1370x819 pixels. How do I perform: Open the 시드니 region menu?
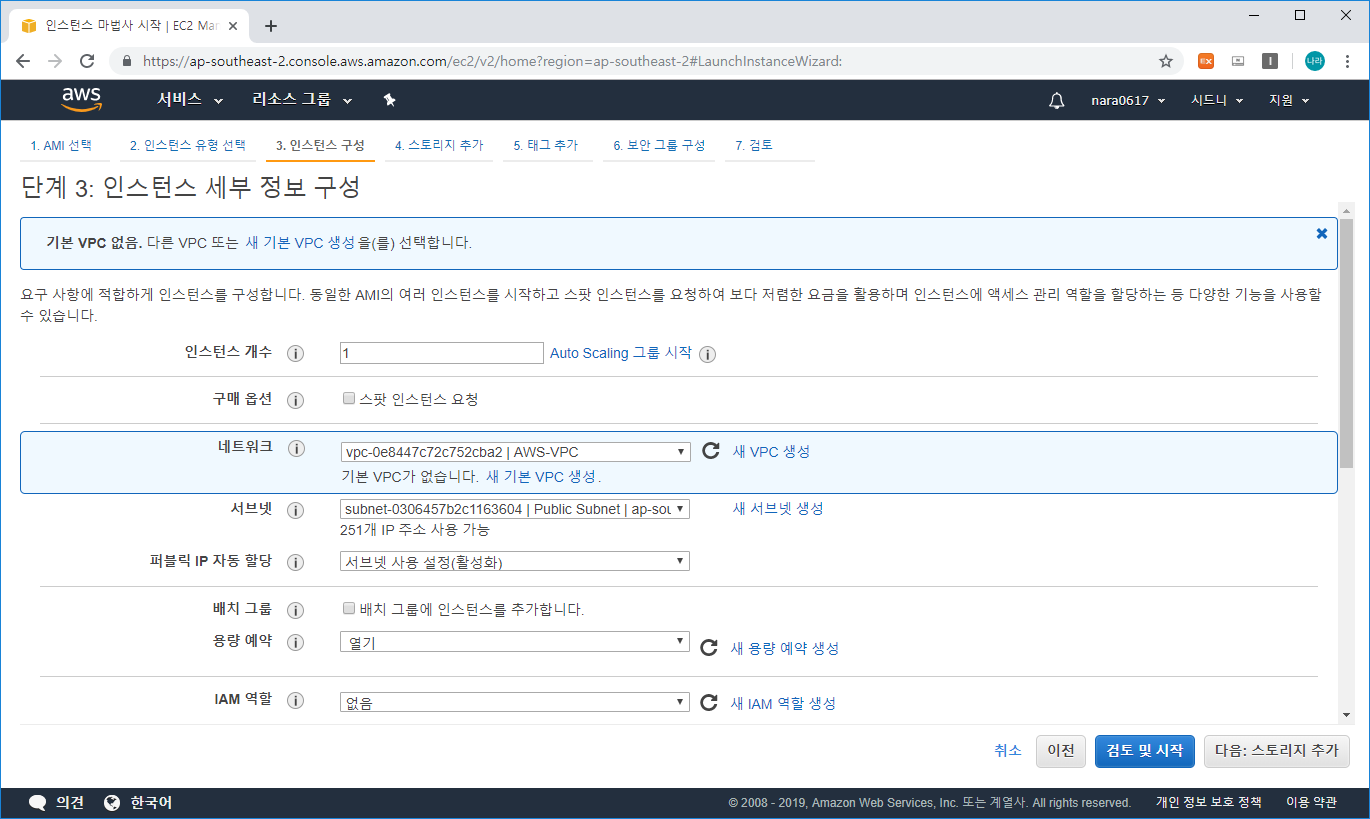(1217, 100)
